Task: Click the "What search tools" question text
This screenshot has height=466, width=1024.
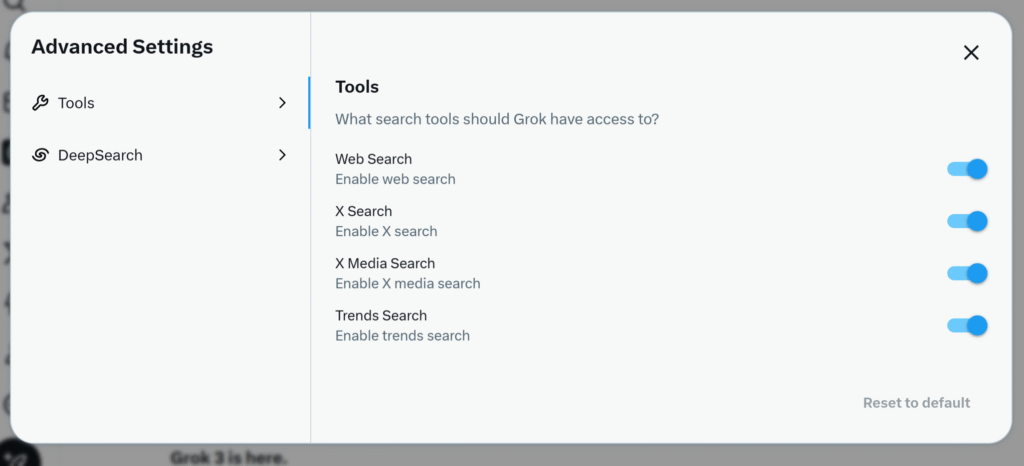Action: 497,120
